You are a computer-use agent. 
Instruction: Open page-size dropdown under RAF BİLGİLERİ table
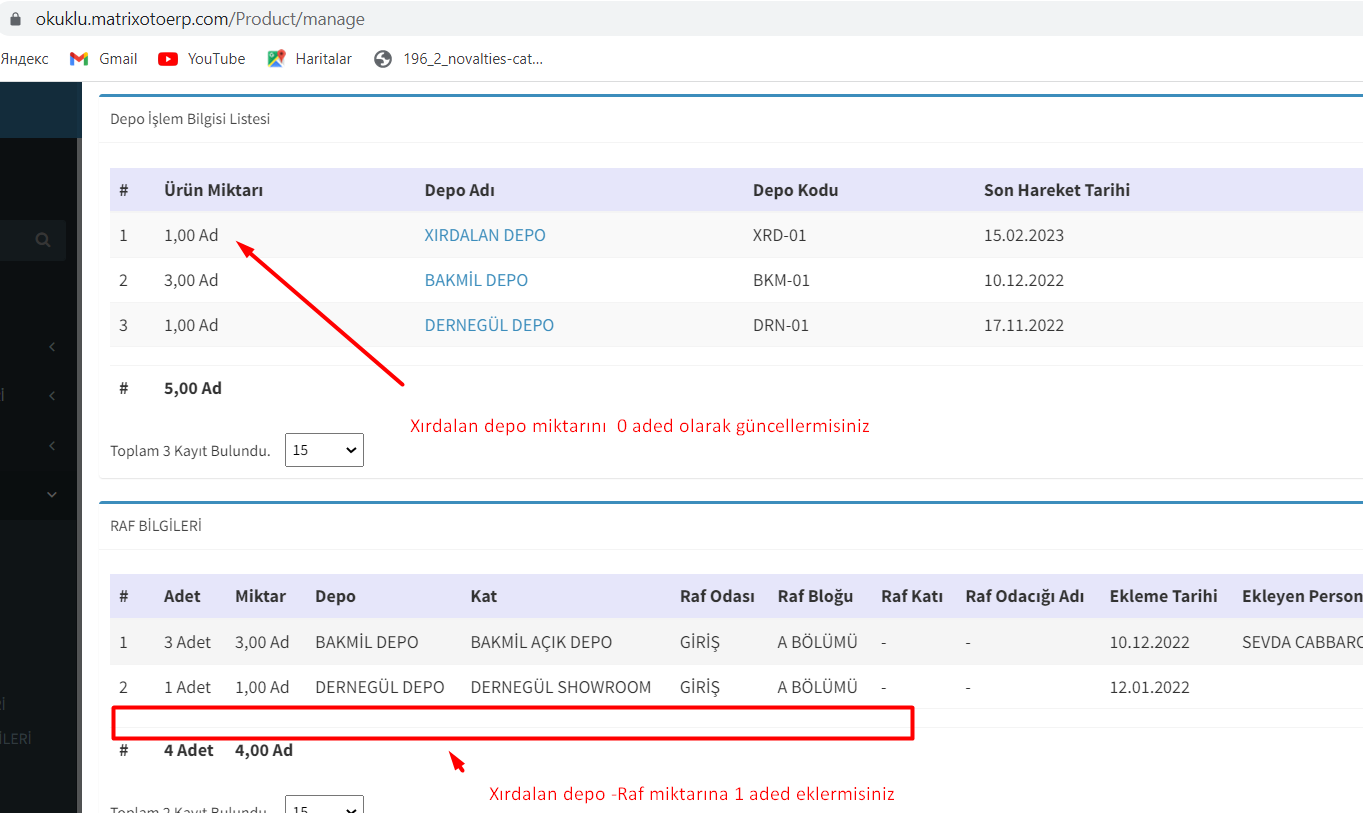click(324, 806)
